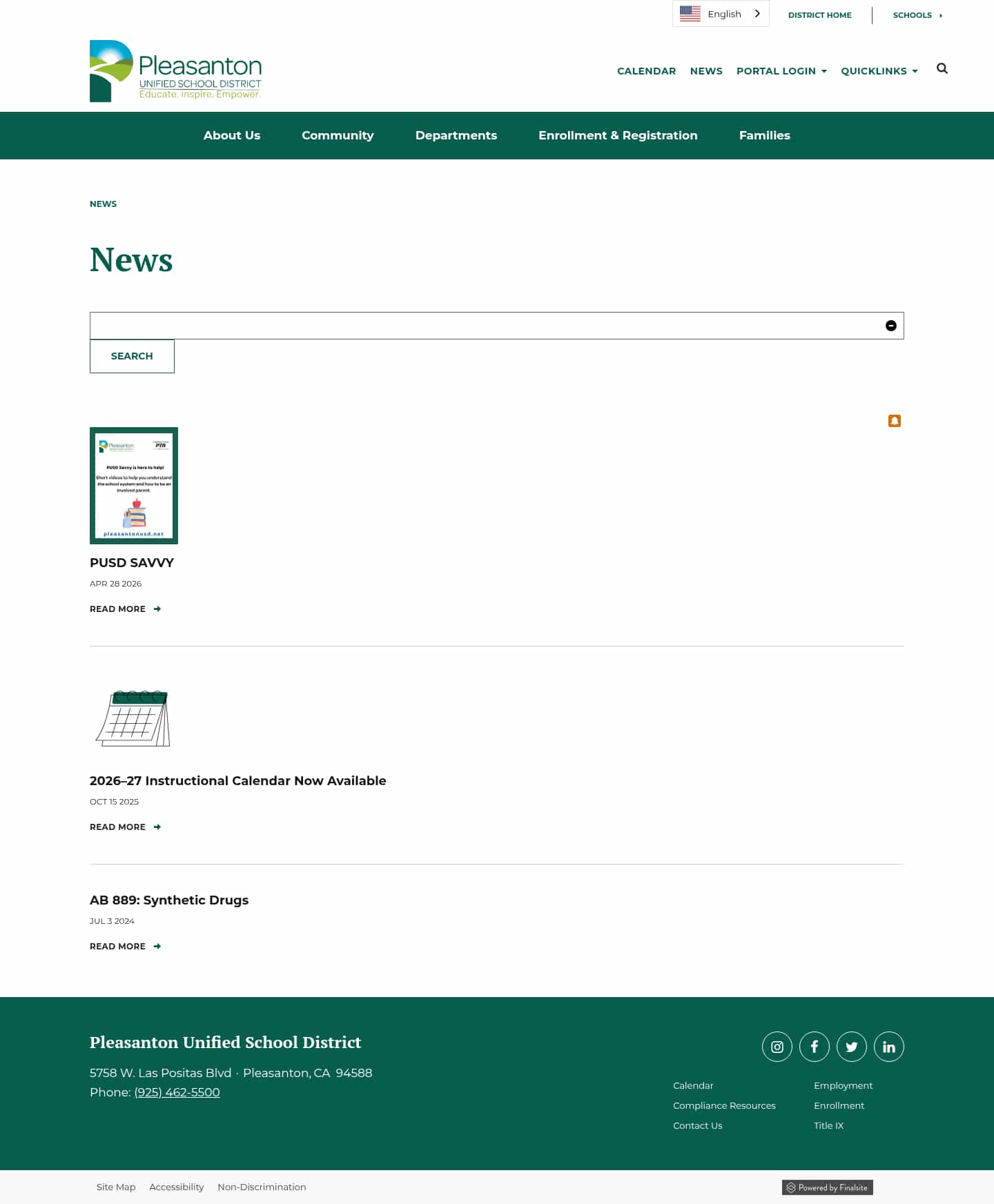Open the Families menu

tap(765, 135)
